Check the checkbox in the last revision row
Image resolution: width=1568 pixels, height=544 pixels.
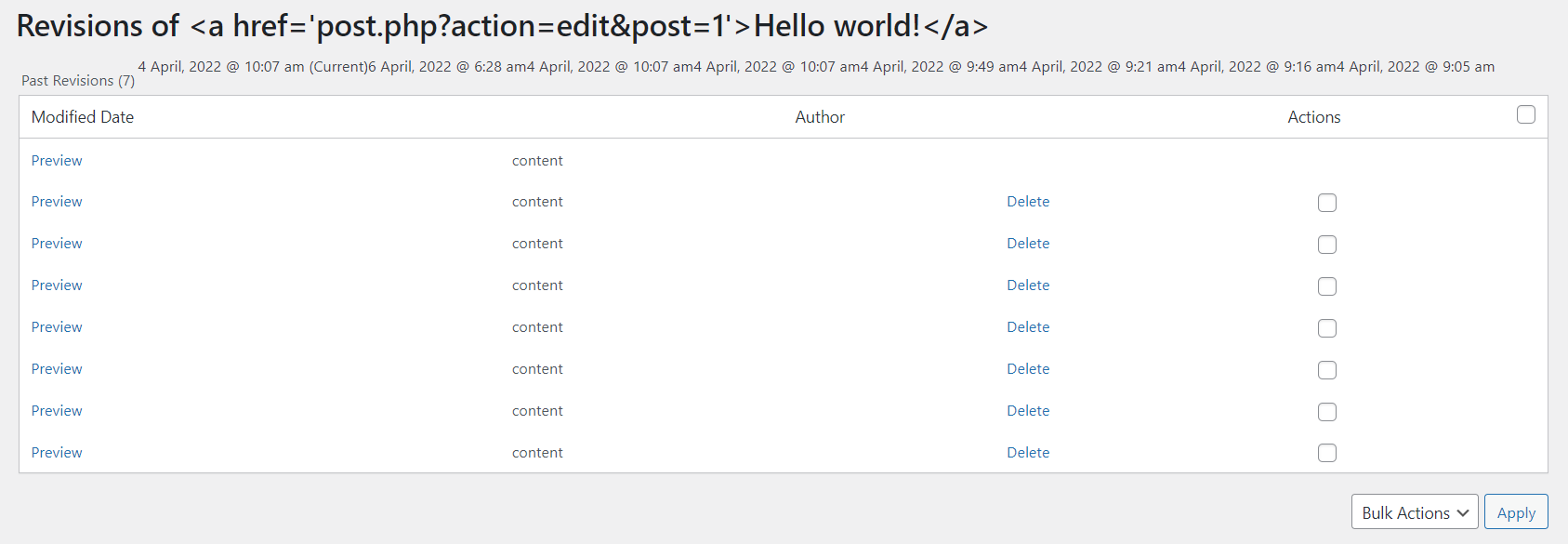pyautogui.click(x=1326, y=453)
